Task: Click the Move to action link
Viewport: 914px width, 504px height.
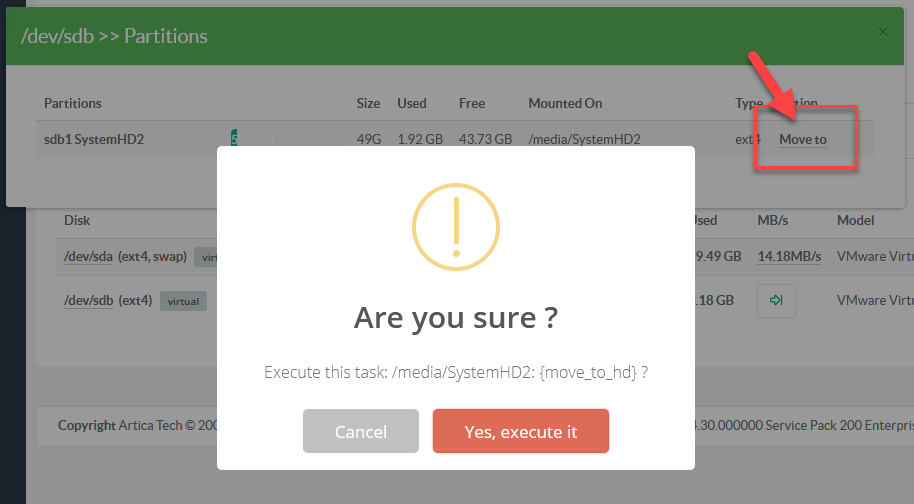Action: tap(803, 139)
